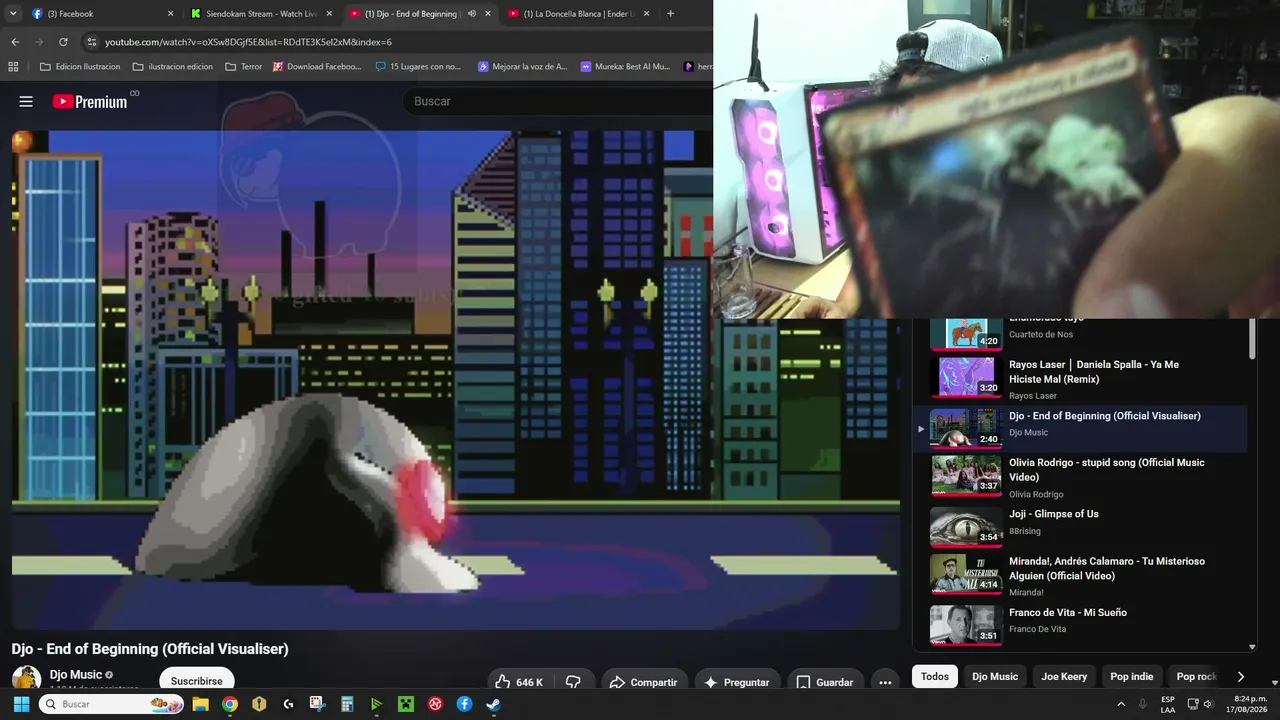Viewport: 1280px width, 720px height.
Task: Filter by Pop indie chip
Action: tap(1132, 677)
